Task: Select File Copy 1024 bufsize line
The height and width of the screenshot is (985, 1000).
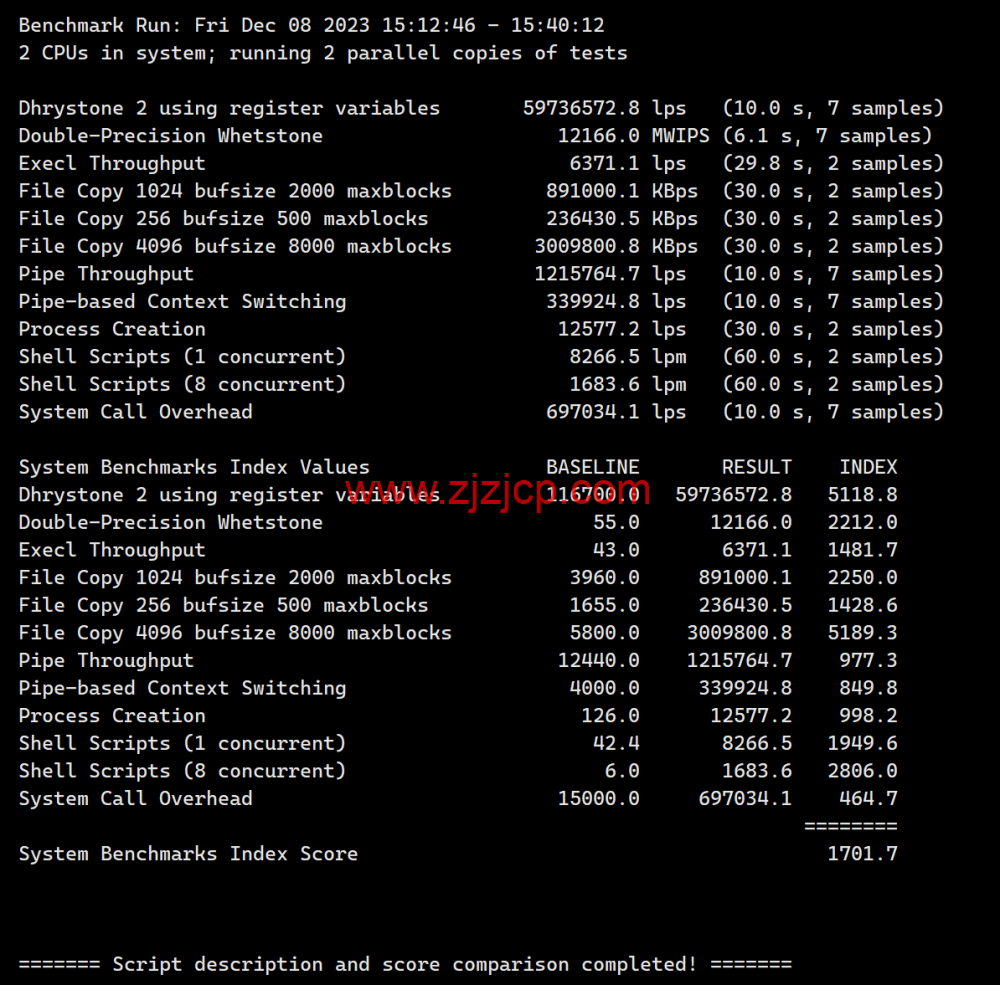Action: pyautogui.click(x=235, y=190)
